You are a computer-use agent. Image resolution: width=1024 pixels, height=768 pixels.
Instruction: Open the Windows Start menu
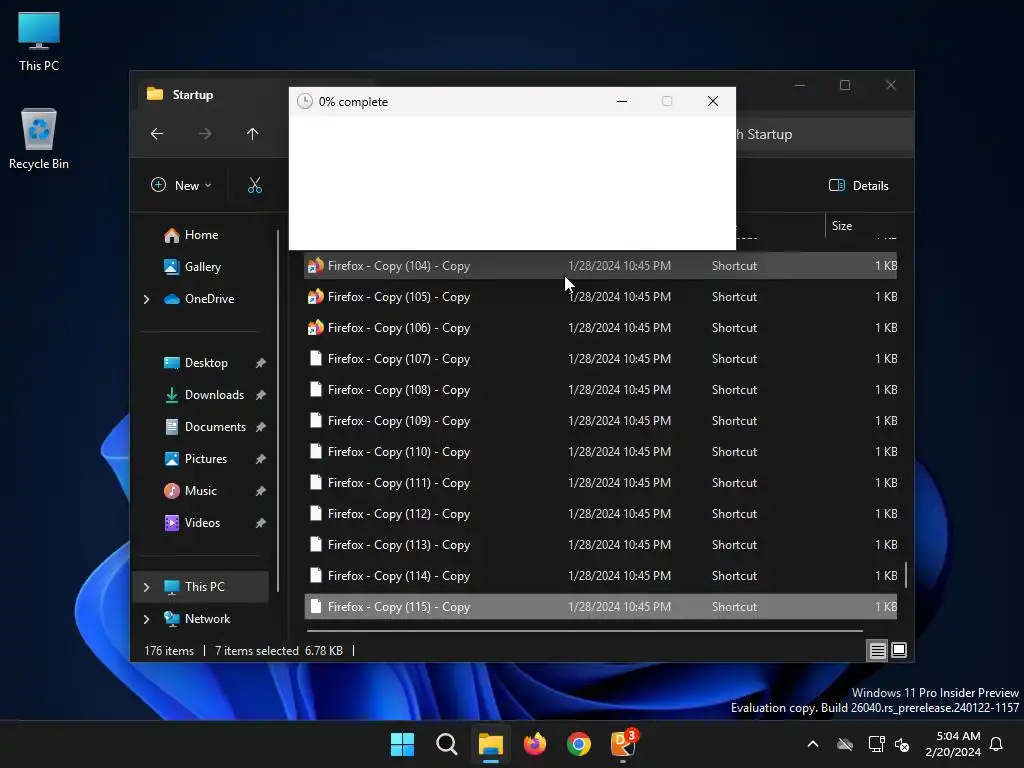(x=402, y=744)
